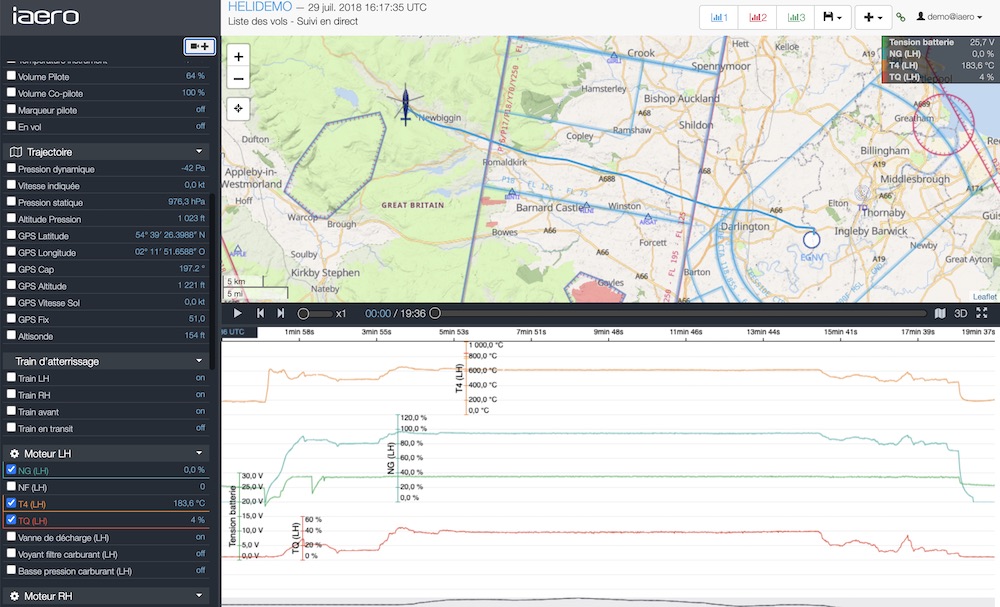
Task: Enable the NF (LH) checkbox
Action: (x=12, y=487)
